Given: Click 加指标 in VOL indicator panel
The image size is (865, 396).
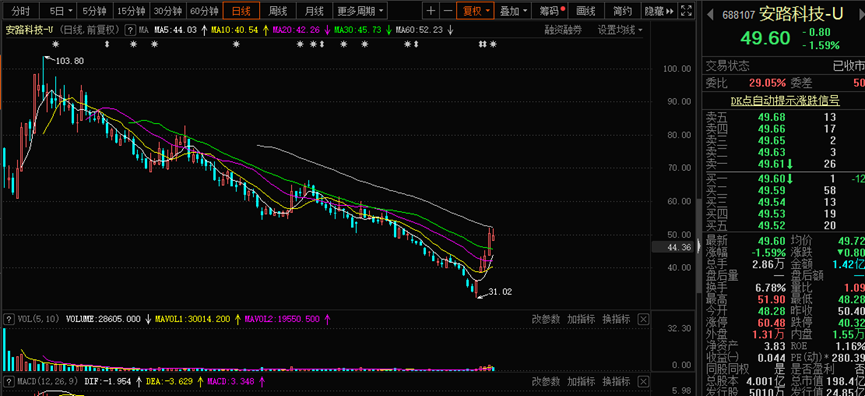Looking at the screenshot, I should pos(581,319).
